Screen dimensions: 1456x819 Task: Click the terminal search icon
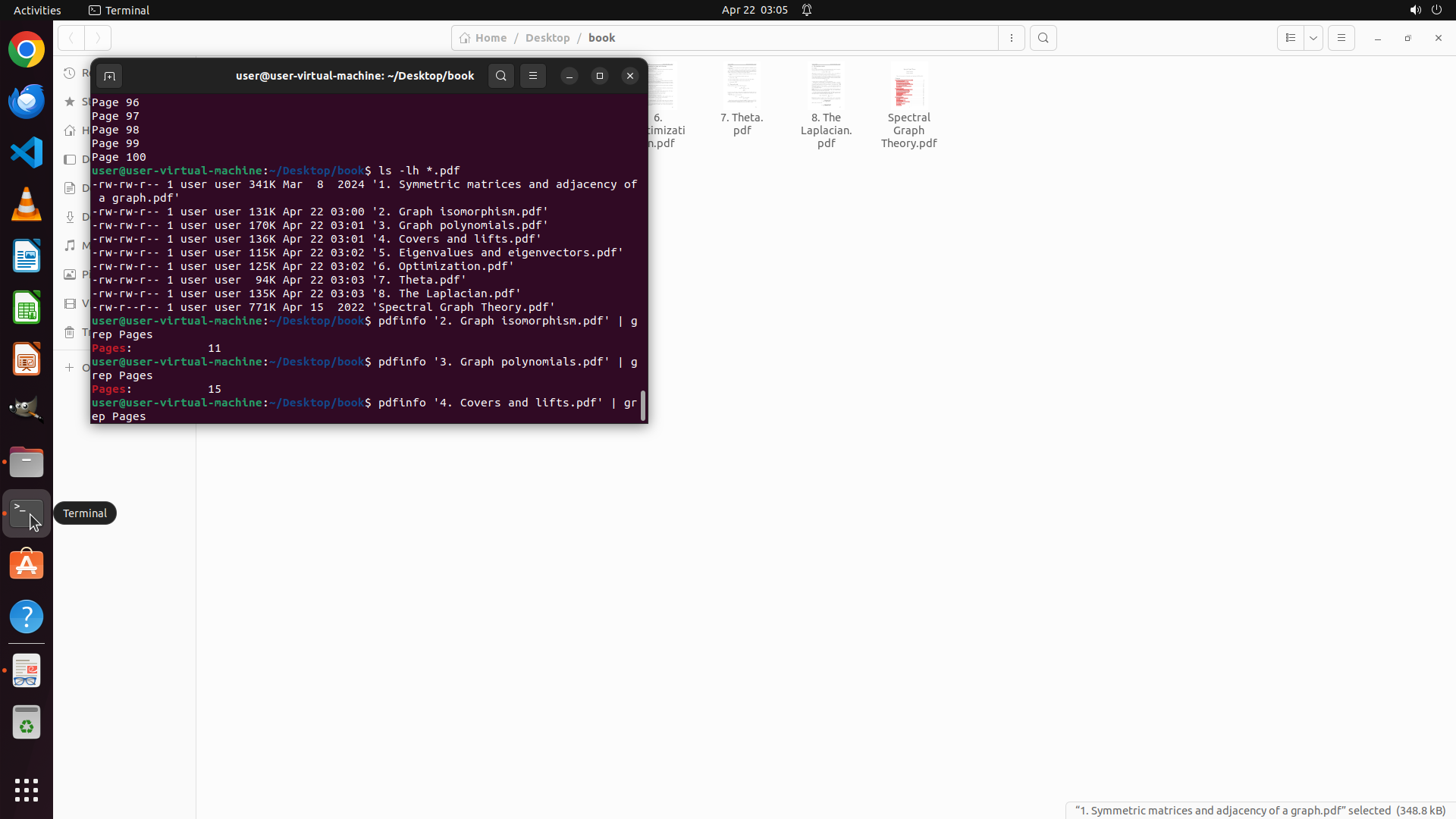click(x=501, y=76)
